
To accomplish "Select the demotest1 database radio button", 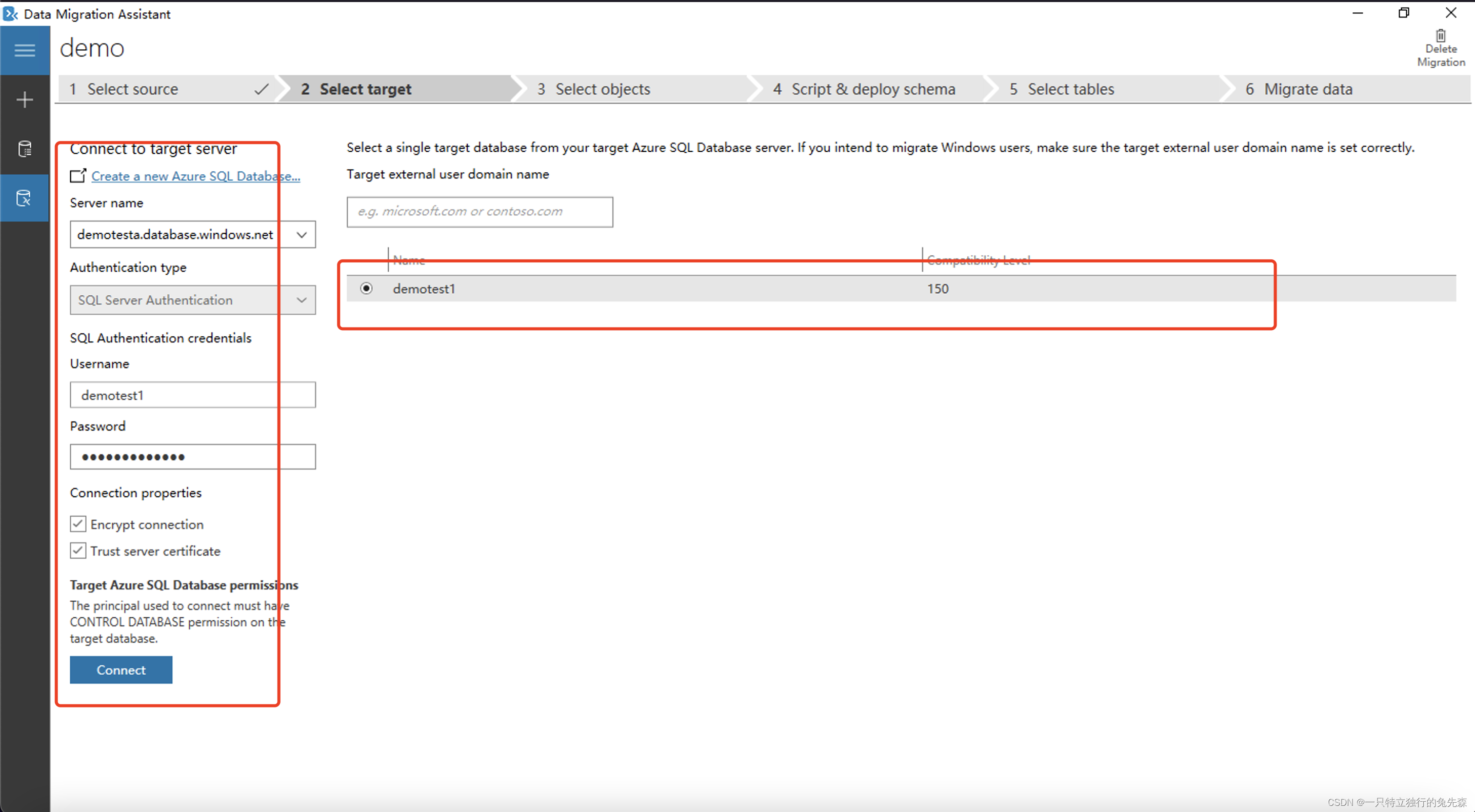I will (366, 289).
